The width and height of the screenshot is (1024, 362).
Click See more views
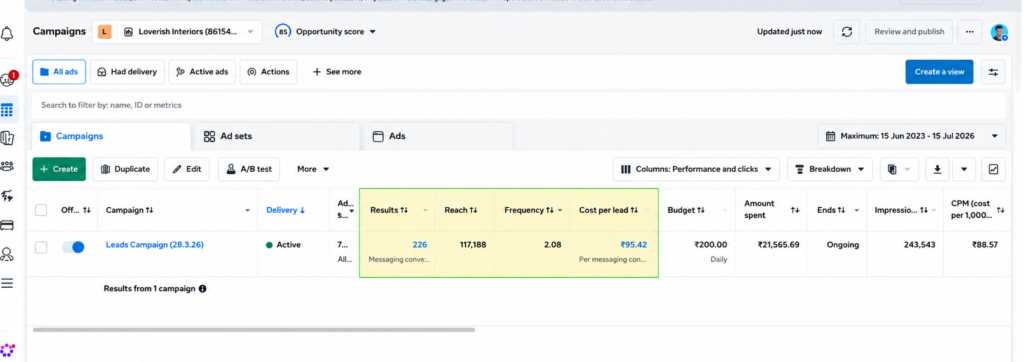tap(337, 72)
